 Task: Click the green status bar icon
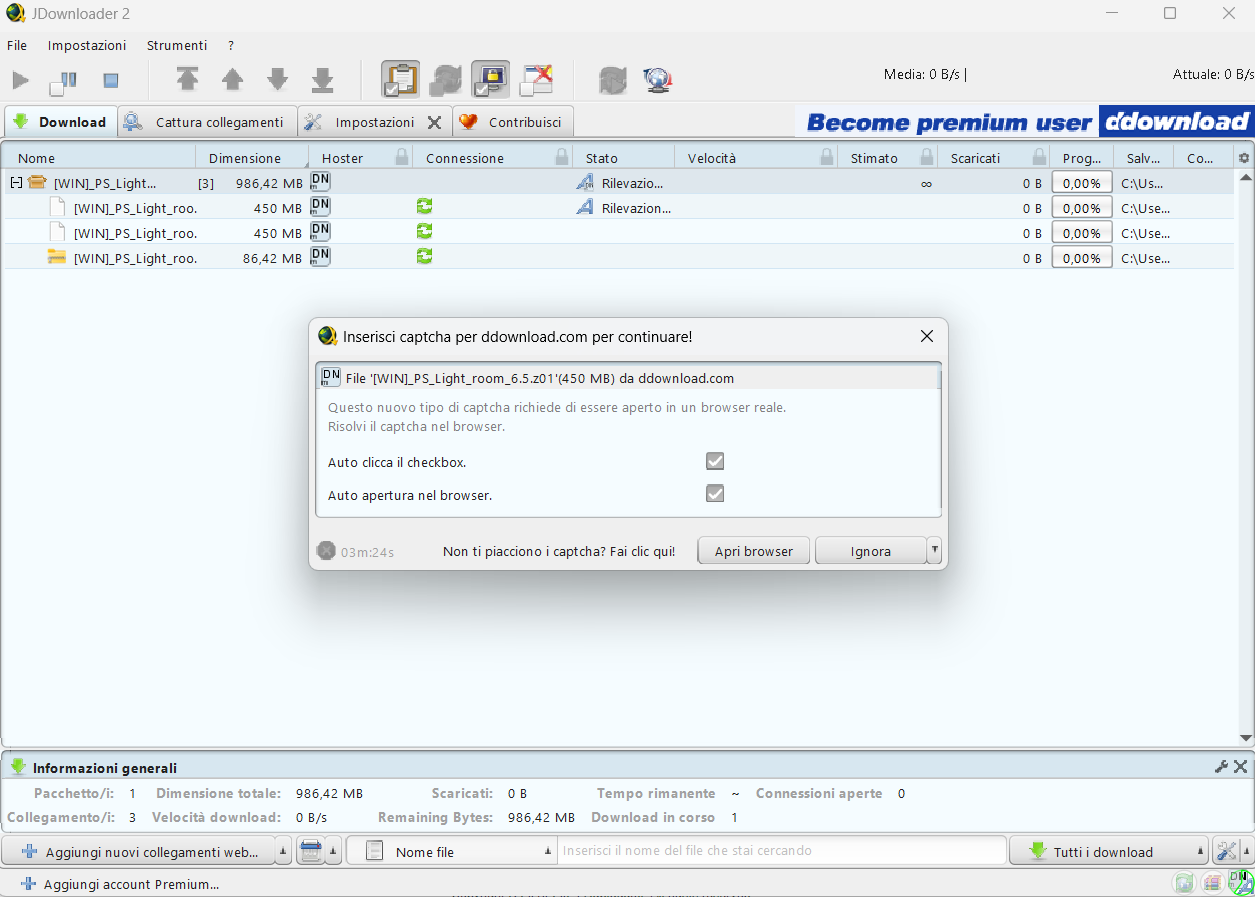[1184, 883]
